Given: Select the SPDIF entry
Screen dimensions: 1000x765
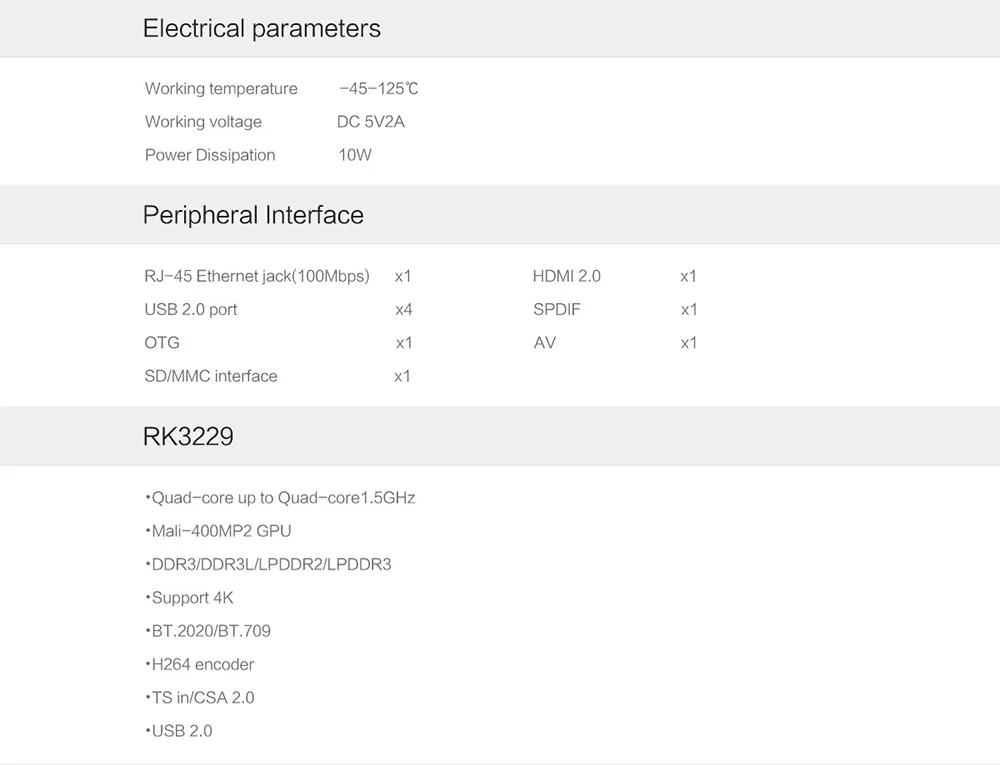Looking at the screenshot, I should (x=557, y=309).
